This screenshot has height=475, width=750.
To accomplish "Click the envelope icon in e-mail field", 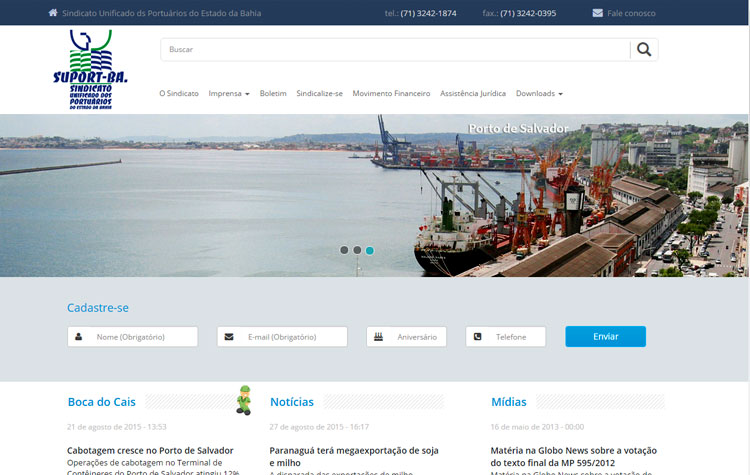I will tap(229, 337).
